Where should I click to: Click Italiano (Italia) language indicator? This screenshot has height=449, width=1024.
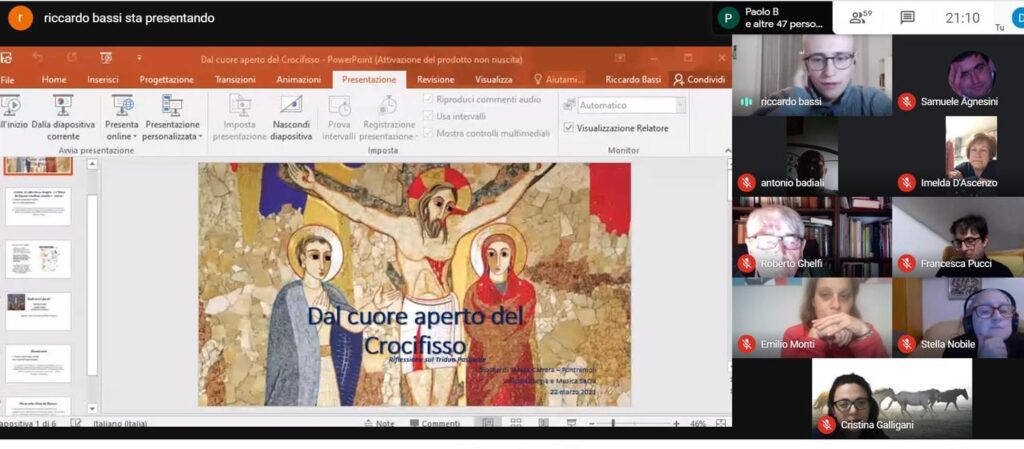click(x=120, y=424)
